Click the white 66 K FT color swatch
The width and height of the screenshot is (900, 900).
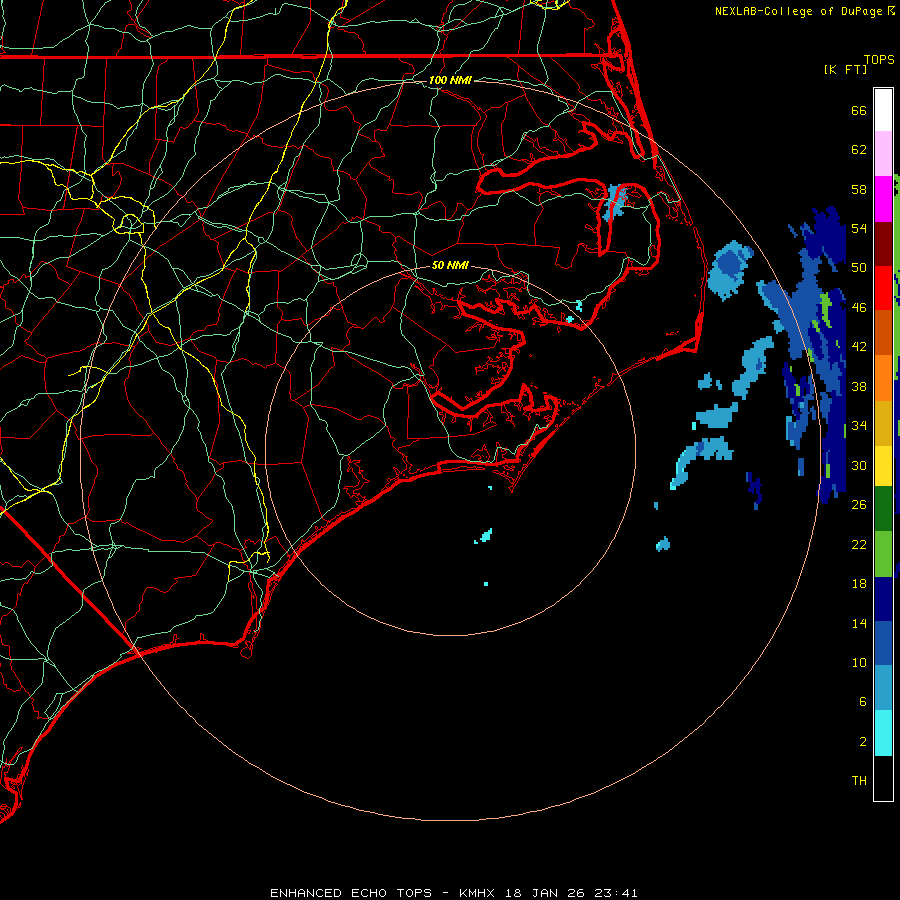point(883,110)
